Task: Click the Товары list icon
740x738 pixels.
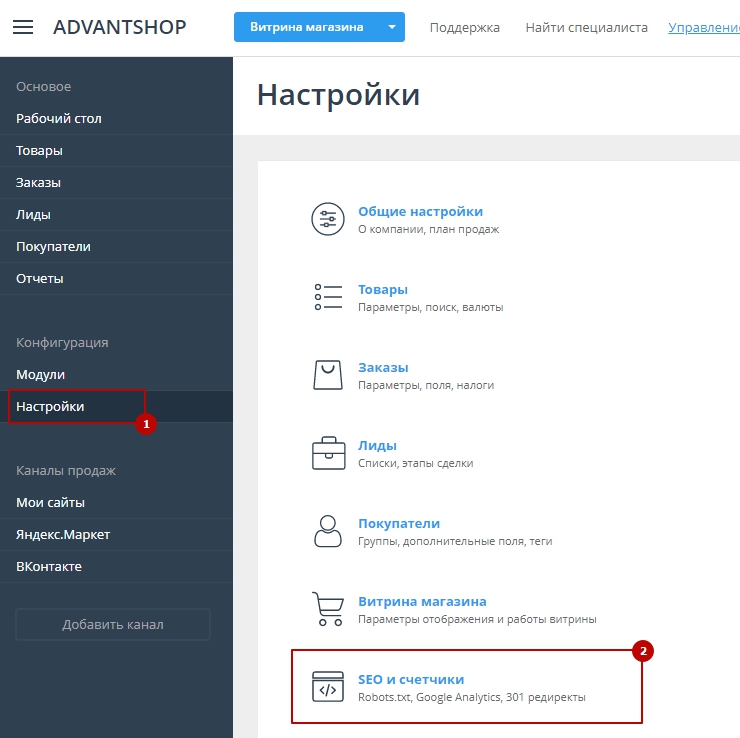Action: pos(328,297)
